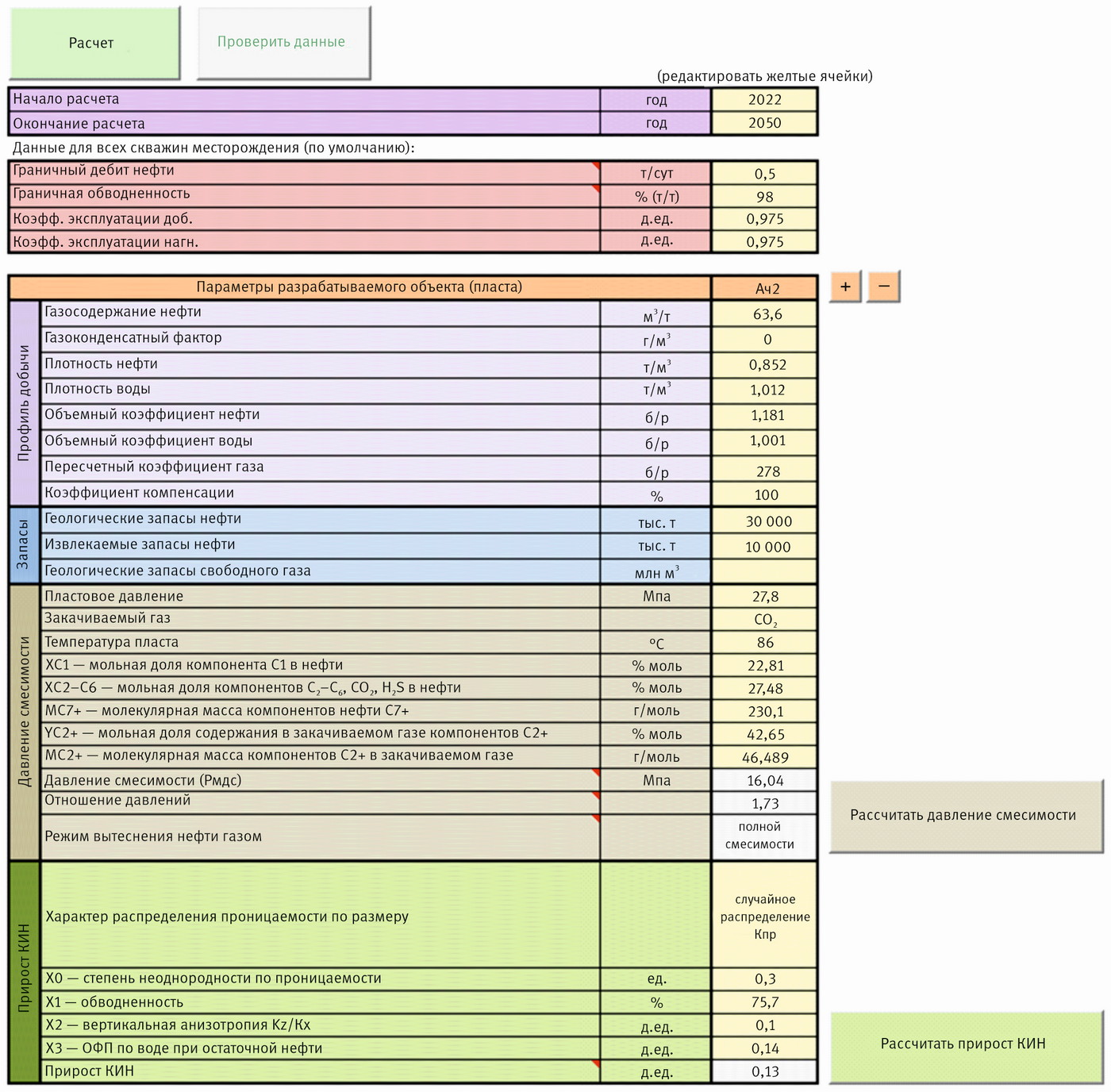Click the Запасы section label
The height and width of the screenshot is (1092, 1111).
click(24, 546)
